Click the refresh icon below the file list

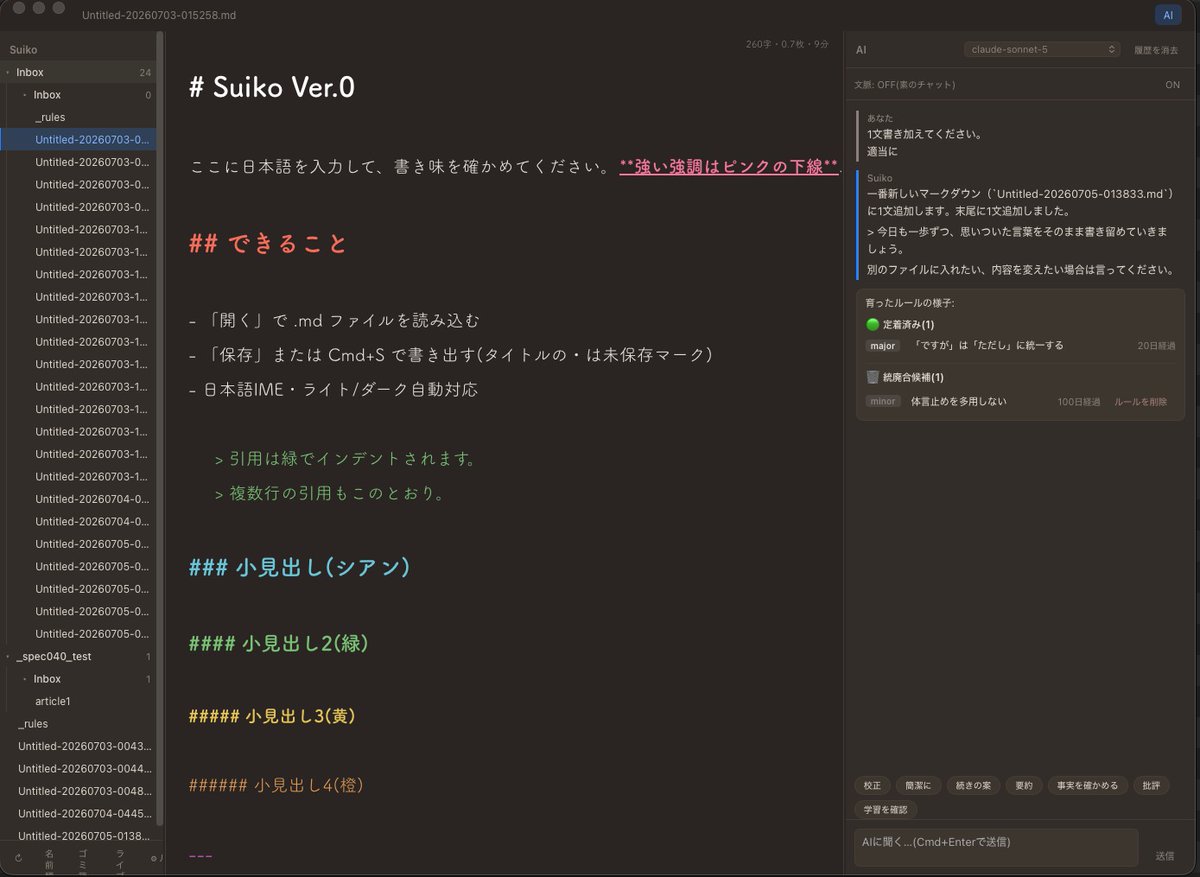(x=18, y=858)
